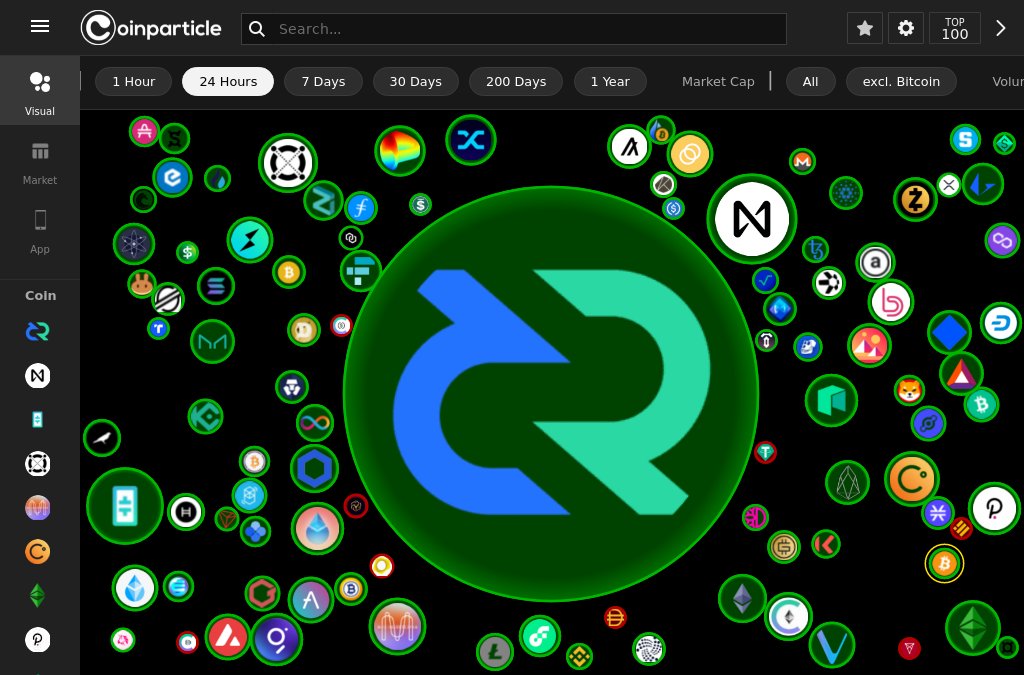Viewport: 1024px width, 675px height.
Task: Select the 24 Hours timeframe
Action: (228, 82)
